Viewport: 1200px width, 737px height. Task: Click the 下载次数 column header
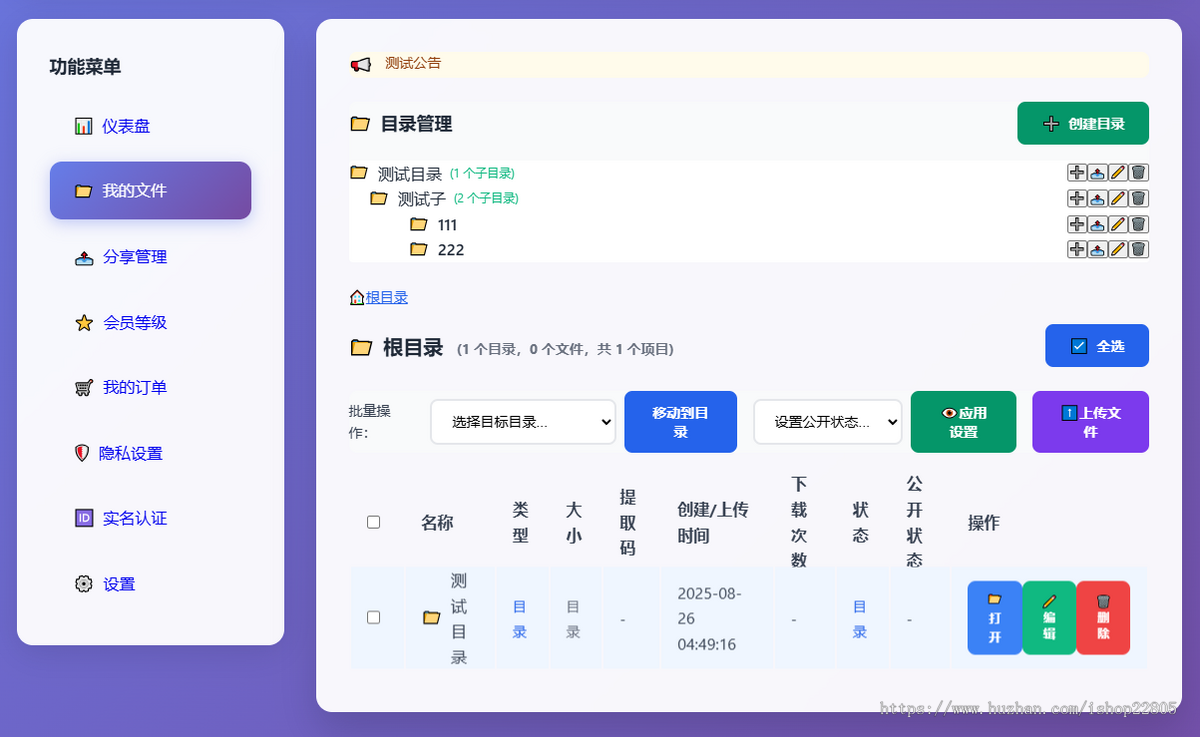coord(798,523)
